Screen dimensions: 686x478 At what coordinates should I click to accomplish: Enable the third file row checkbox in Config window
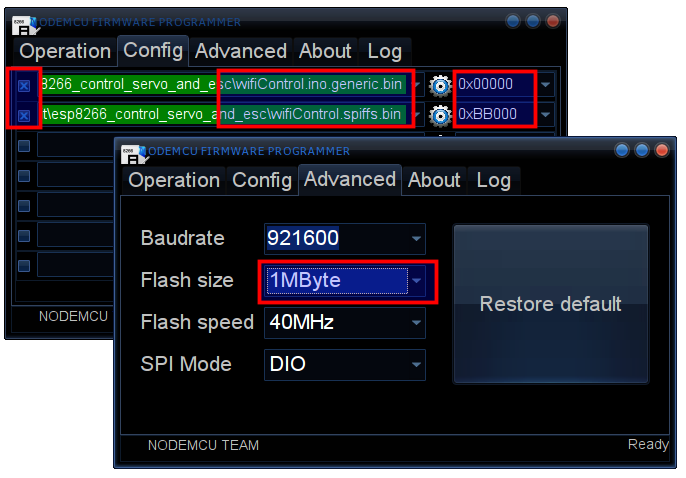pos(24,146)
